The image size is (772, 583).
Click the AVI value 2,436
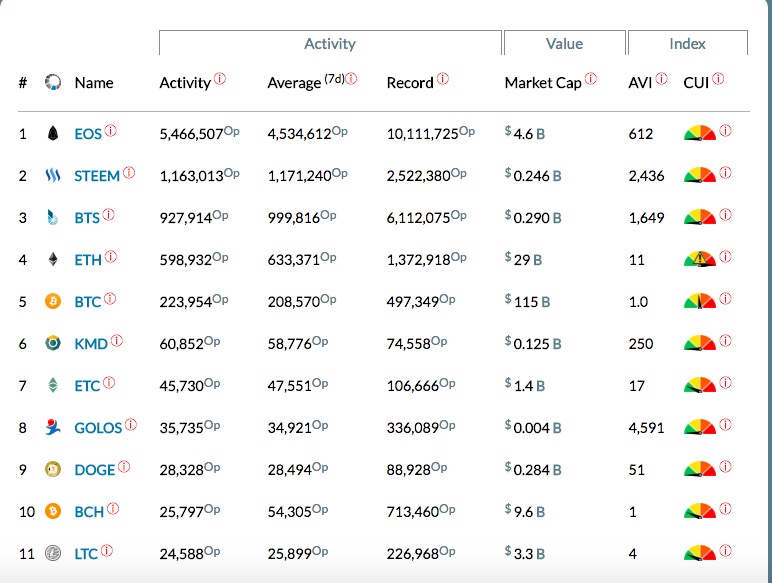click(646, 176)
